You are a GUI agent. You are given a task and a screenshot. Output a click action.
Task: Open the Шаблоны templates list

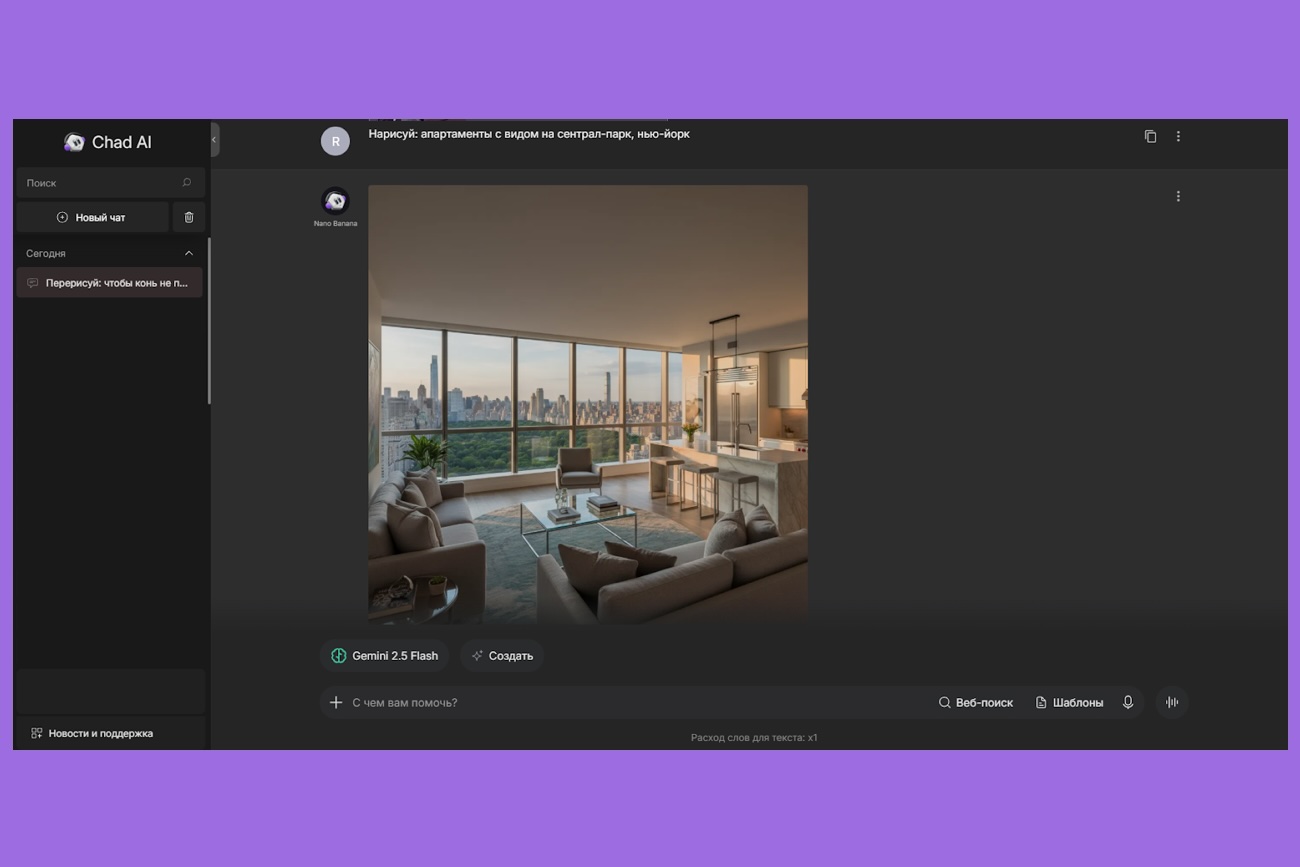pos(1069,702)
